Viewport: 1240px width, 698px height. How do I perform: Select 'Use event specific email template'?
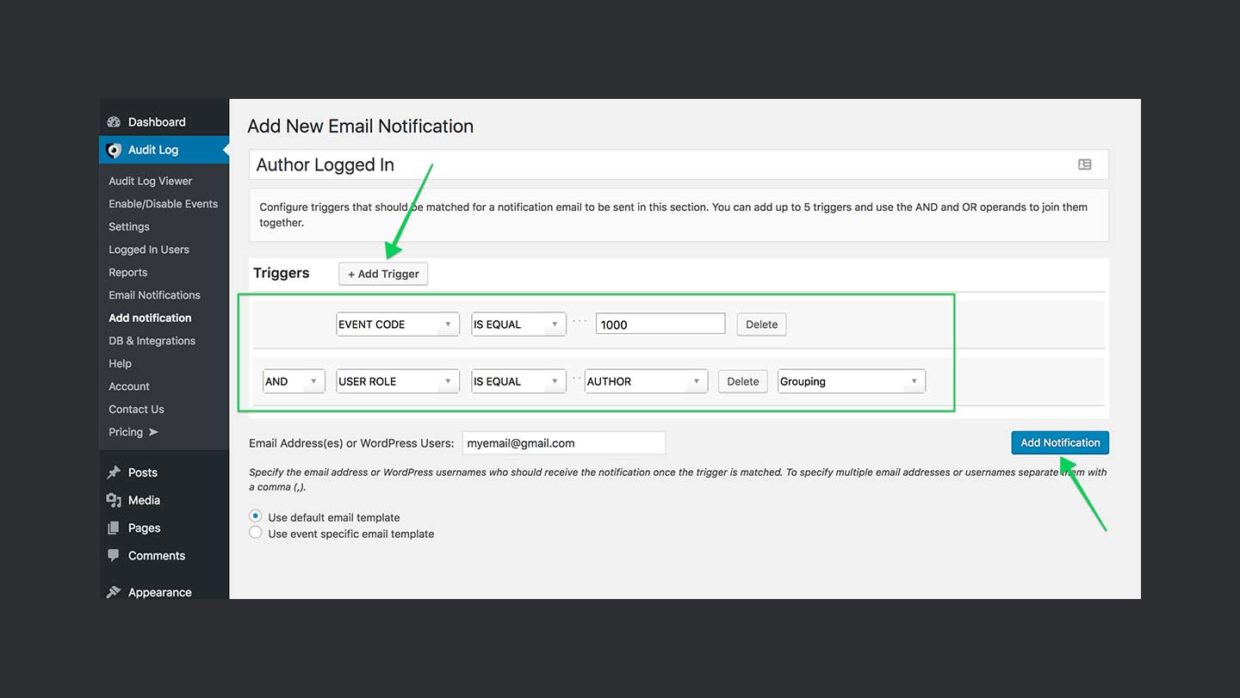pos(256,532)
